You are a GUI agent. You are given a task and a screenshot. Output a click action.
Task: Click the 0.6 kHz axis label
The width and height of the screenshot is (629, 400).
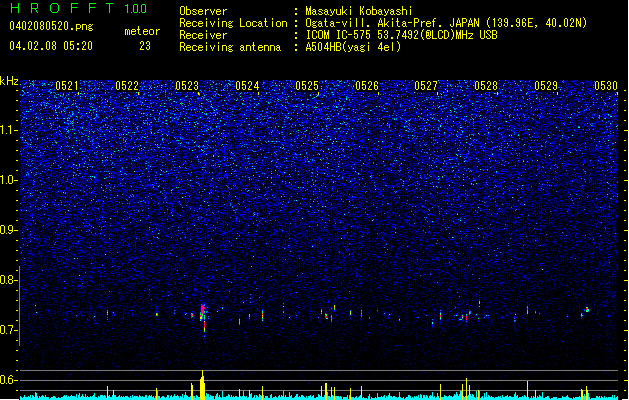8,380
